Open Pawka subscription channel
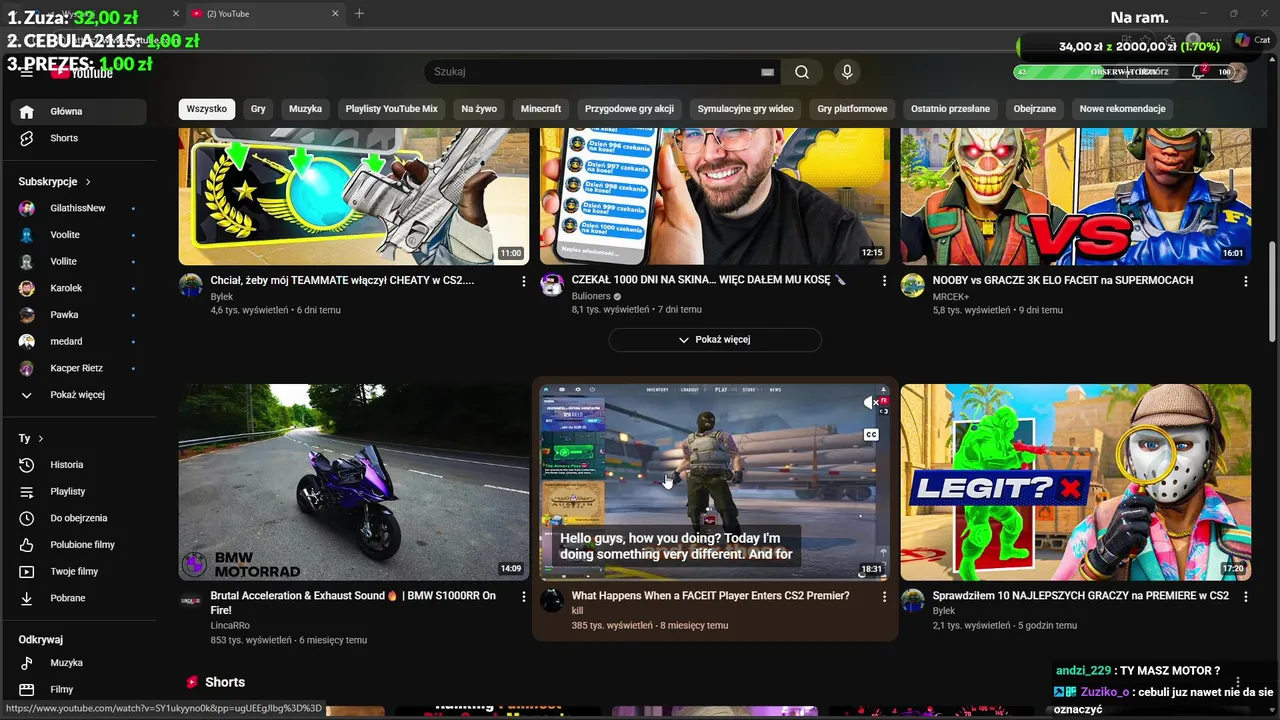The image size is (1280, 720). click(x=78, y=315)
